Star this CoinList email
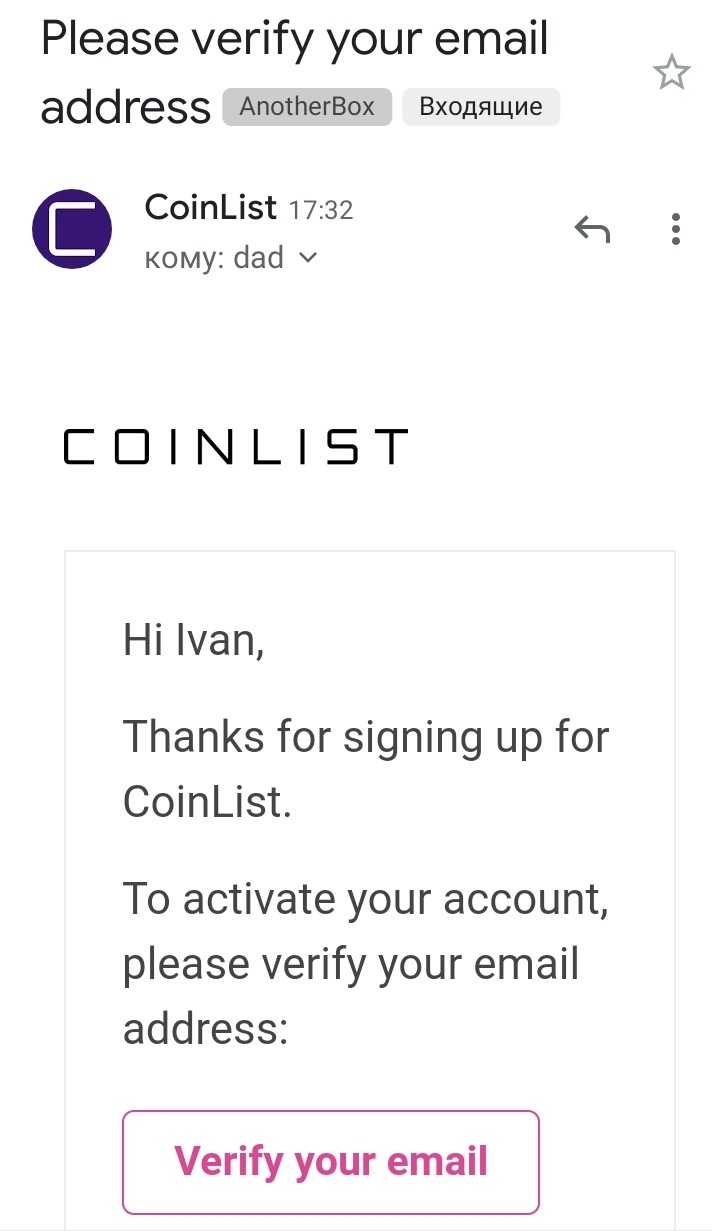Screen dimensions: 712x1231 click(x=671, y=73)
